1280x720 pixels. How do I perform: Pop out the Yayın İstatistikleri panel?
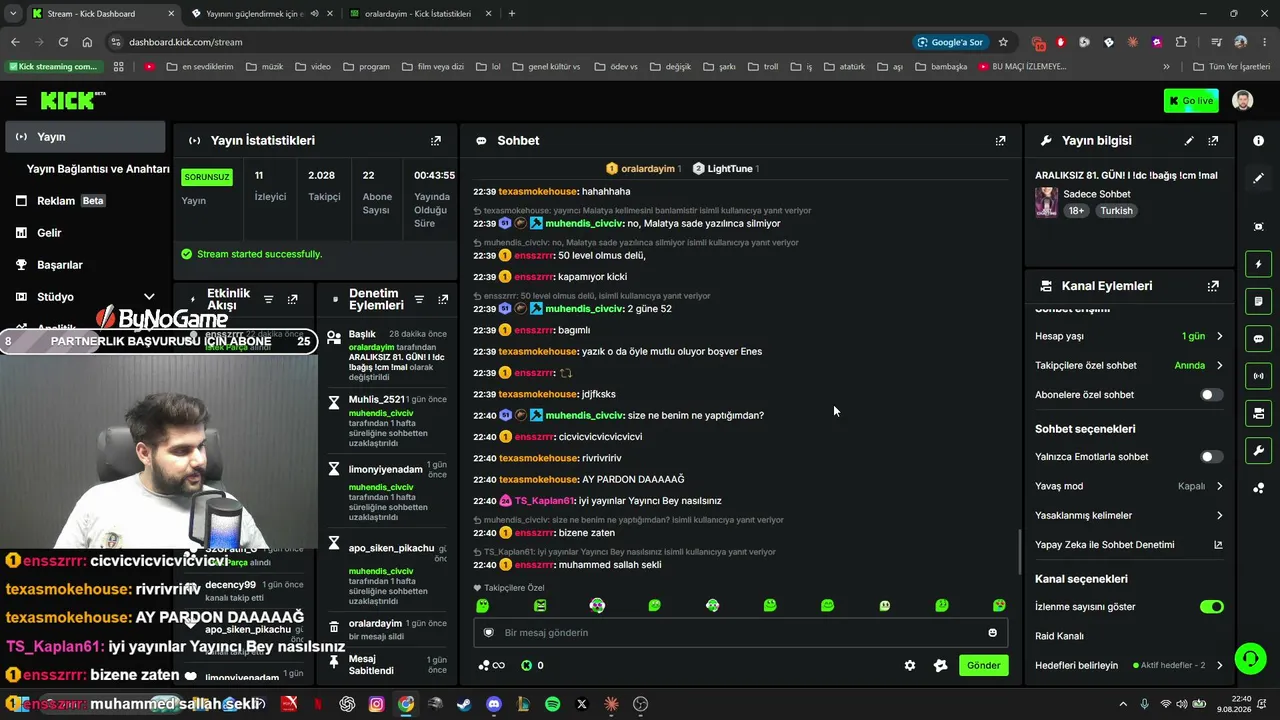pyautogui.click(x=436, y=141)
